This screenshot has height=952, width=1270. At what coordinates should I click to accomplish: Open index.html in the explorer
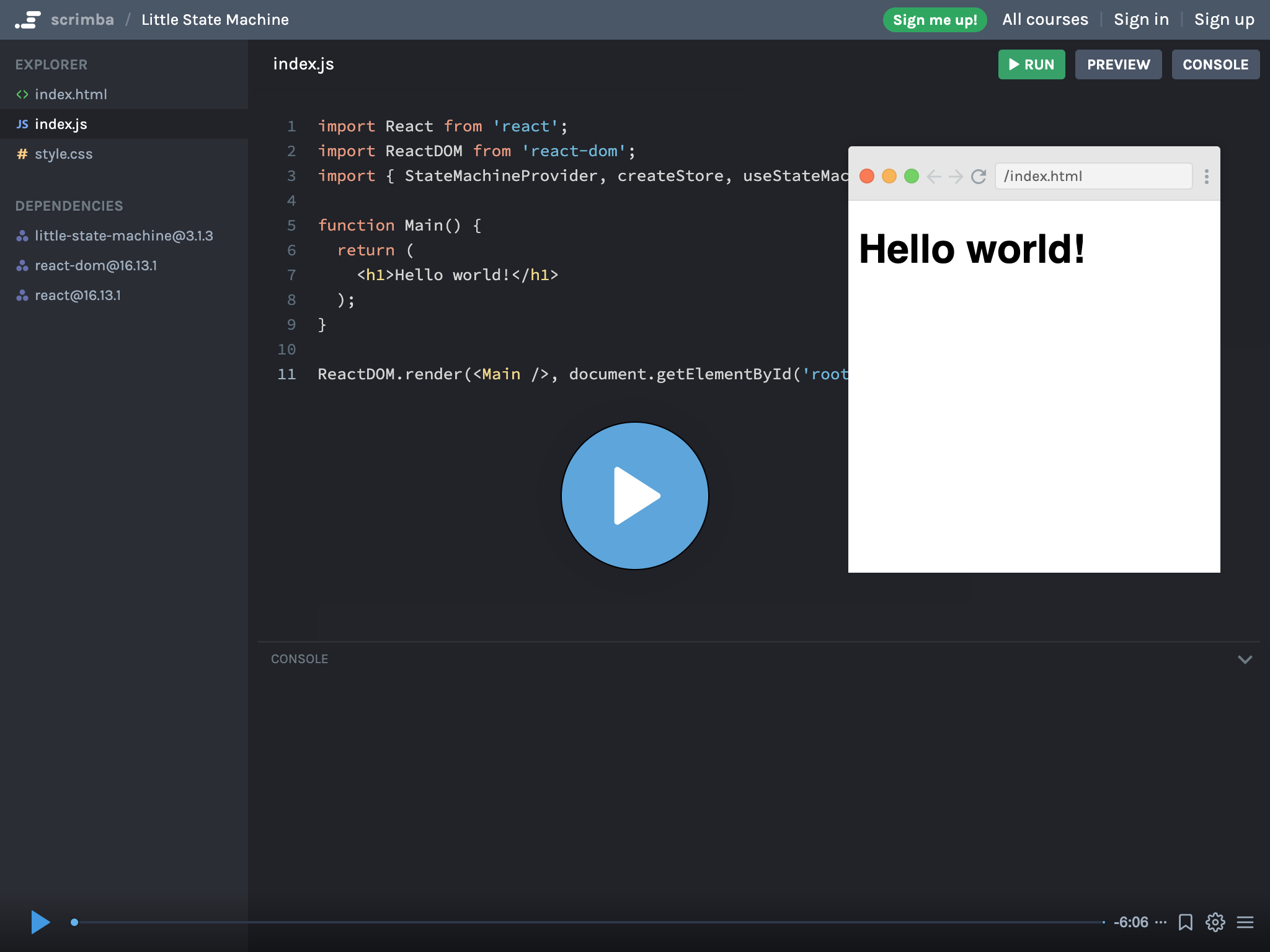pyautogui.click(x=71, y=94)
